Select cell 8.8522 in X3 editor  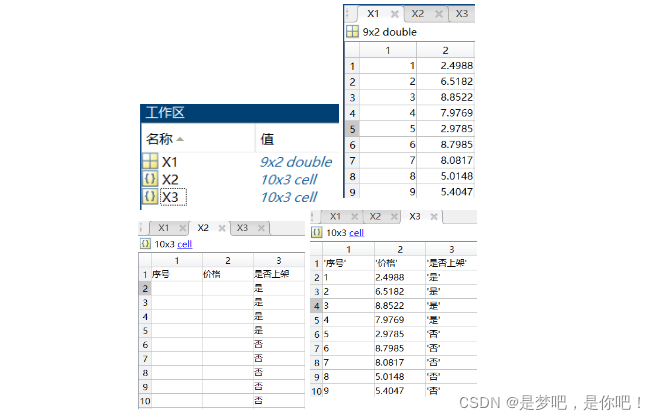[x=400, y=306]
